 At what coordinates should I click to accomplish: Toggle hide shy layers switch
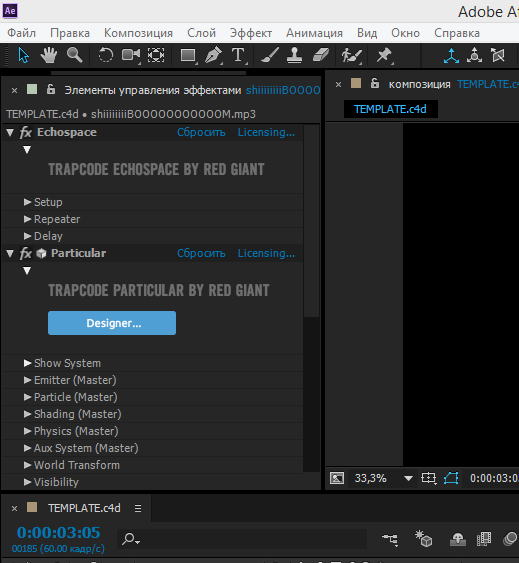pos(458,539)
